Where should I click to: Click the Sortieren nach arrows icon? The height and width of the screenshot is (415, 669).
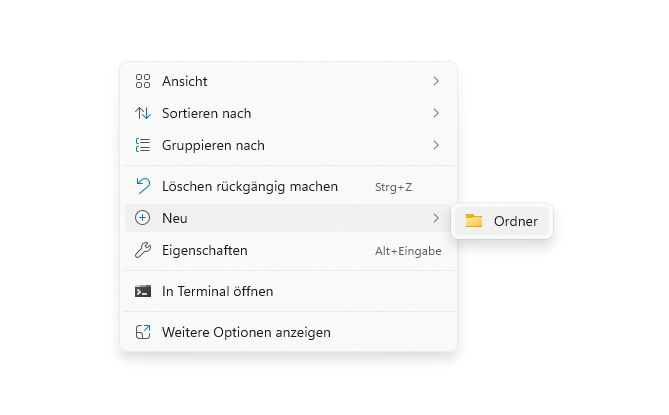pos(143,113)
